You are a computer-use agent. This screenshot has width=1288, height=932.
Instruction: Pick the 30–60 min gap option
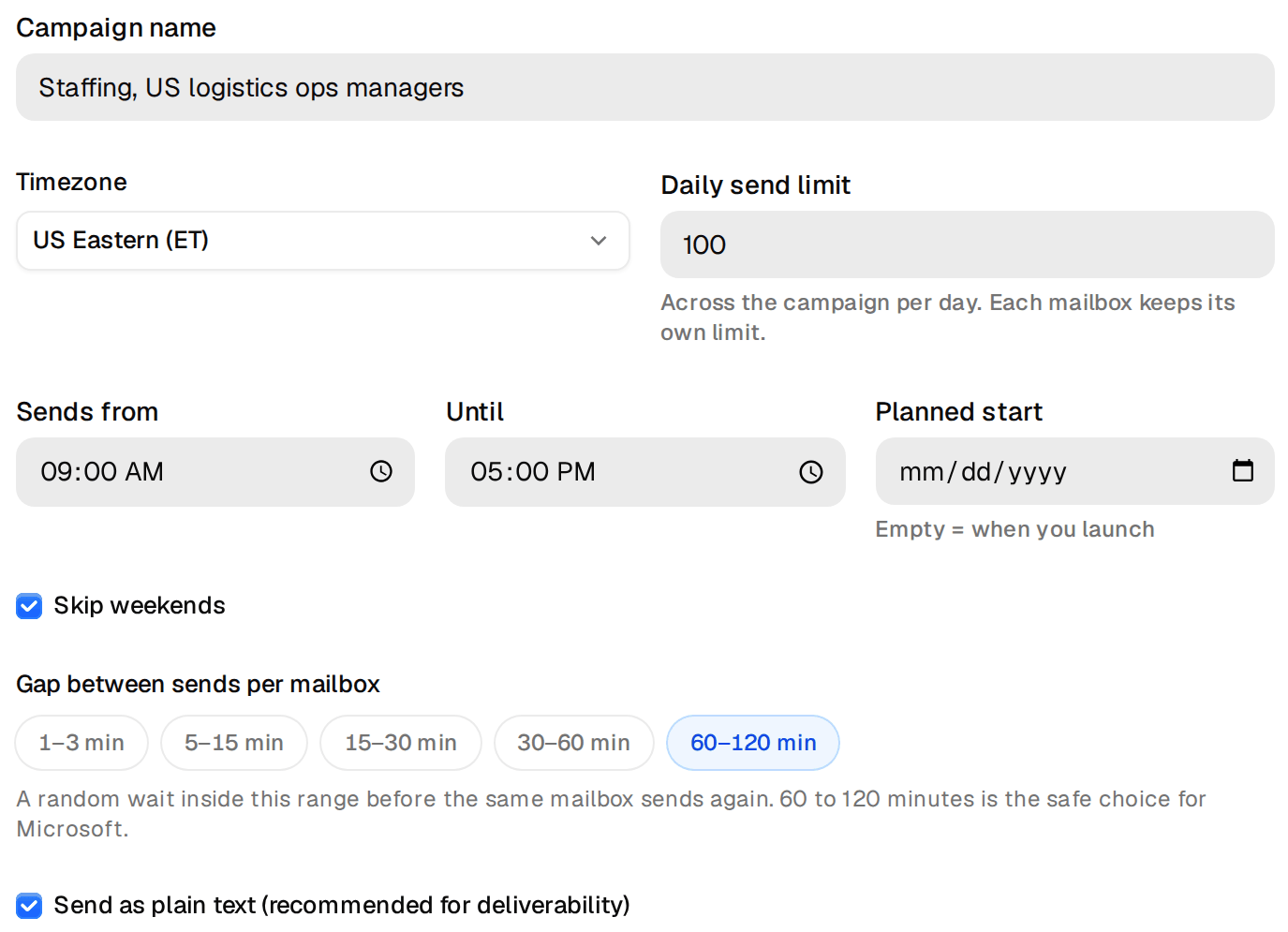574,743
